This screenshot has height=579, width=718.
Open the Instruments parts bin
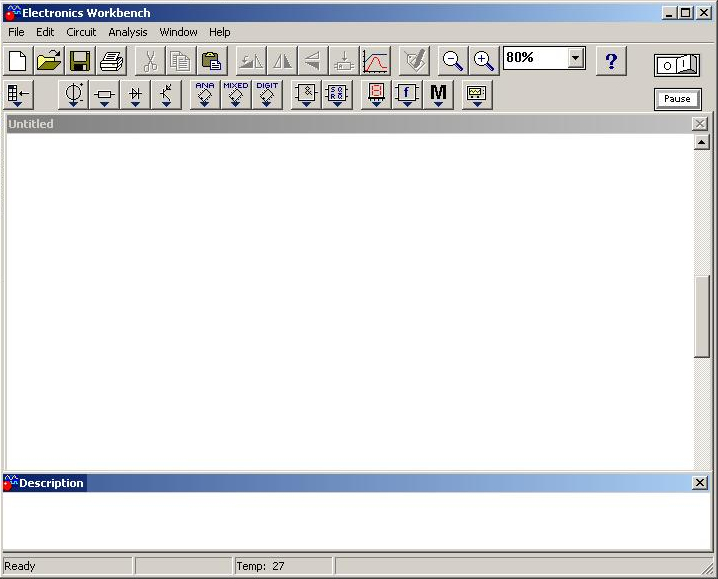point(477,95)
